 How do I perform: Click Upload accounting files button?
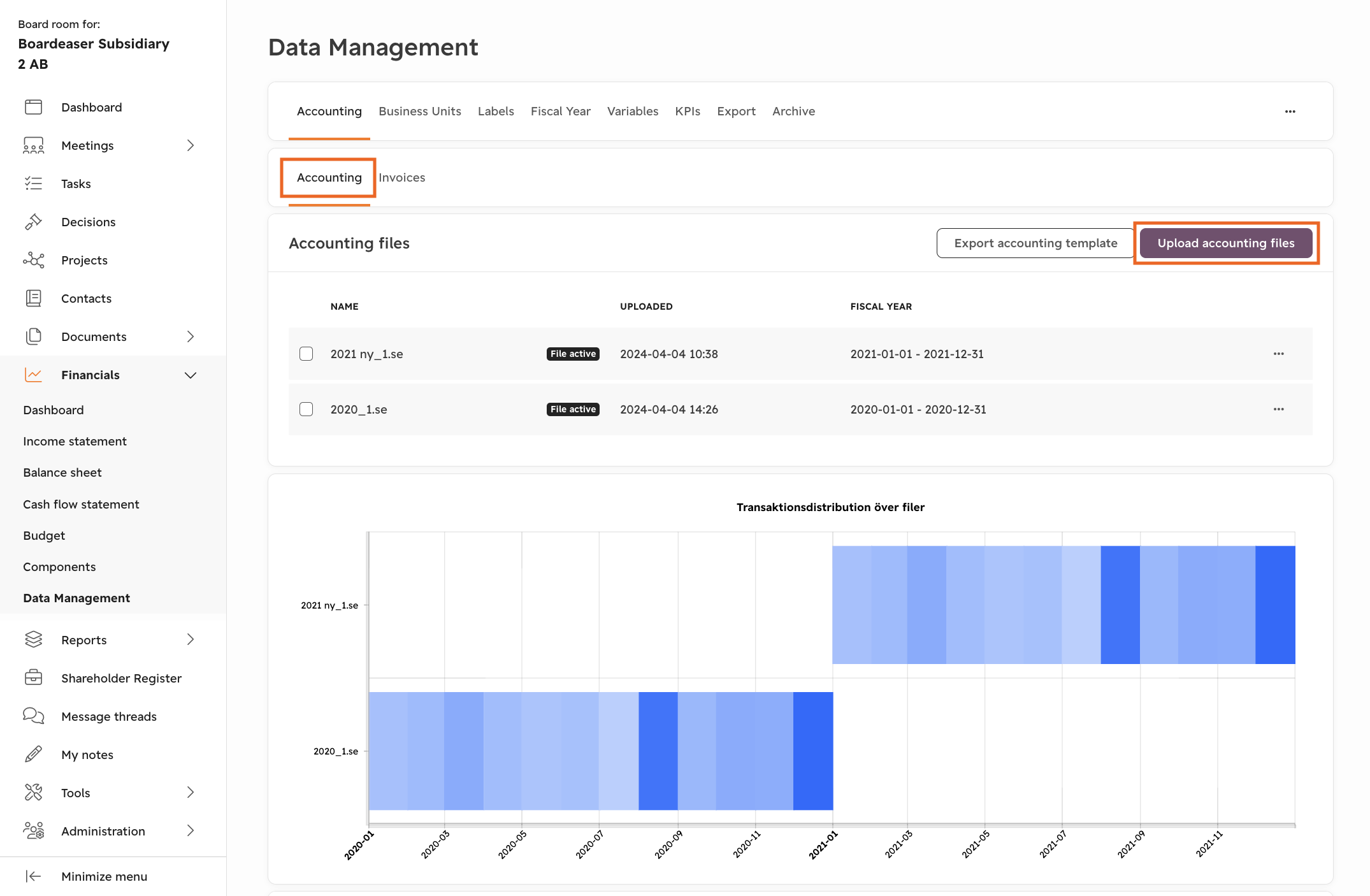(1226, 243)
